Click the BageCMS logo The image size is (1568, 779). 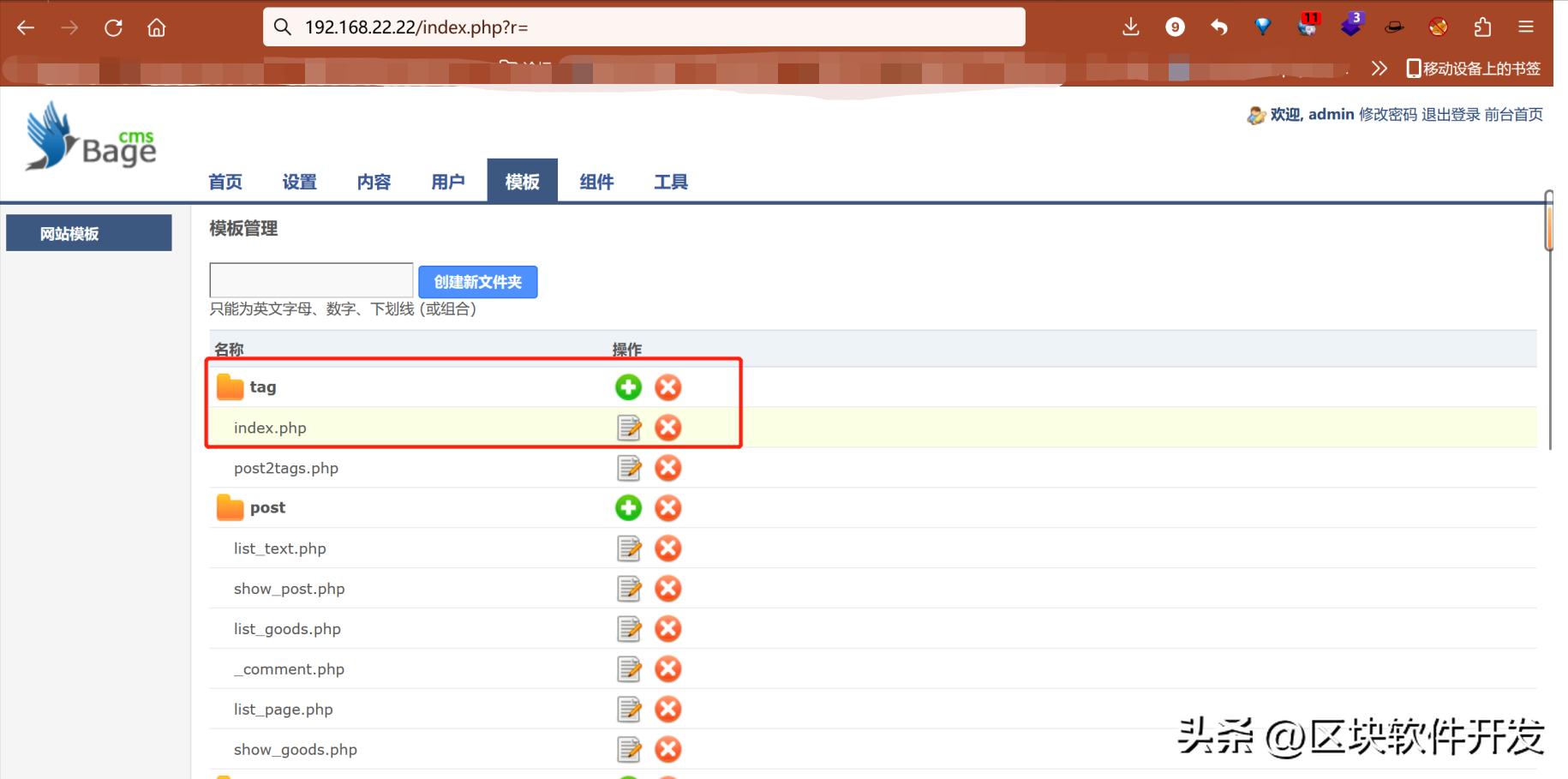[91, 137]
